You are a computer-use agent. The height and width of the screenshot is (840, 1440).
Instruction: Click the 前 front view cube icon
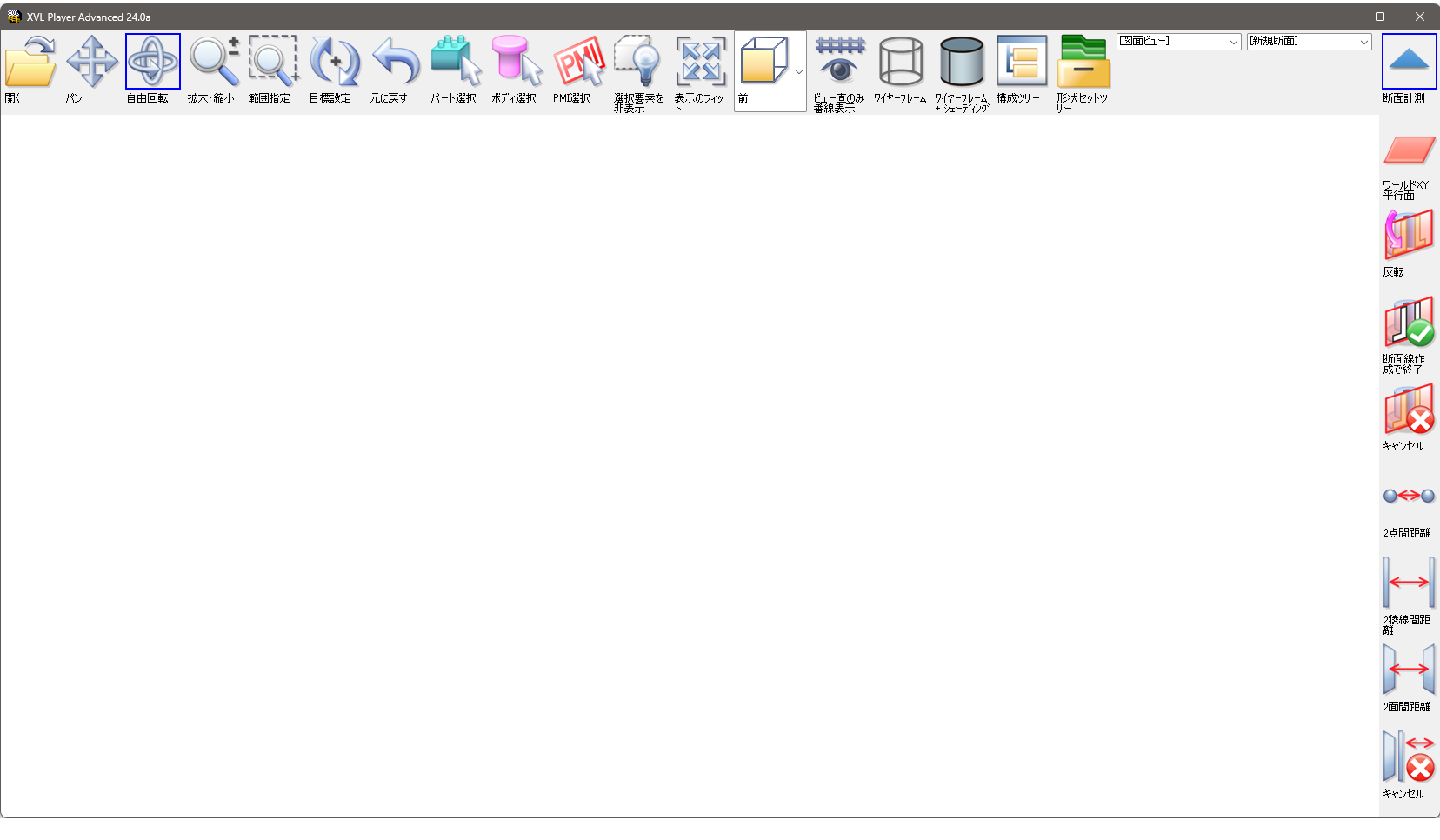coord(764,60)
